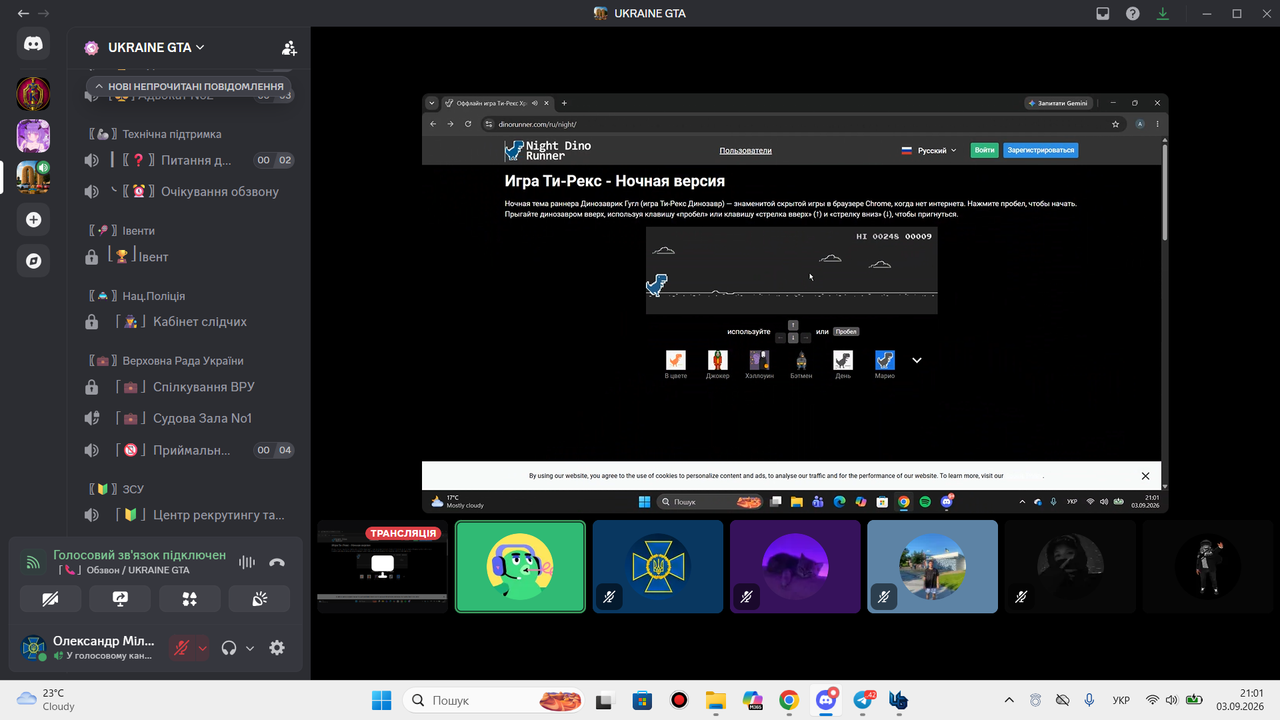Toggle deafen with headphones icon
1280x720 pixels.
(229, 648)
